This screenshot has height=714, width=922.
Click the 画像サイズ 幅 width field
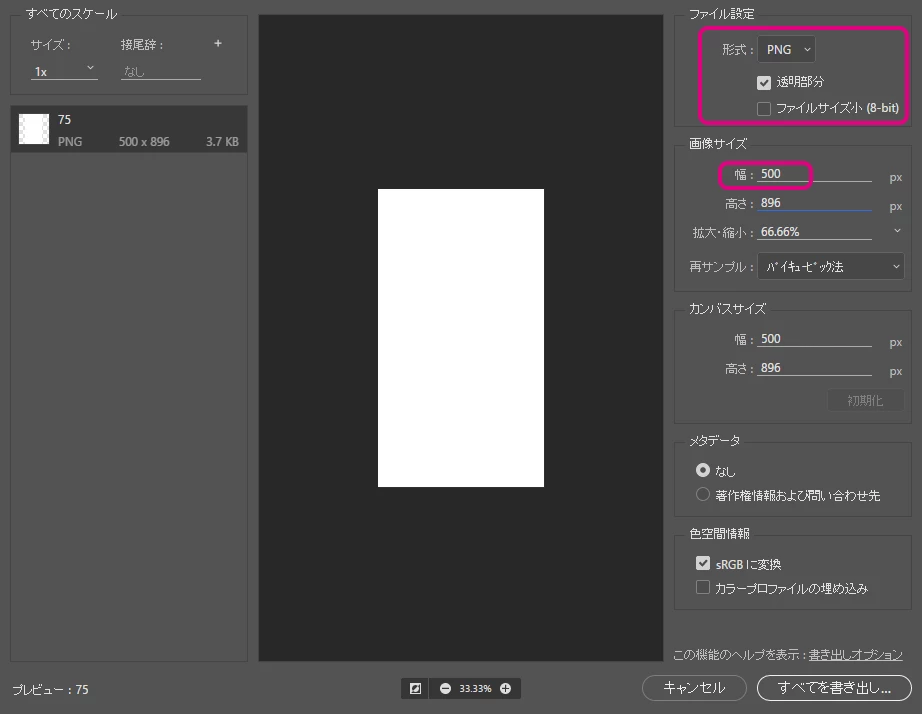[x=814, y=174]
